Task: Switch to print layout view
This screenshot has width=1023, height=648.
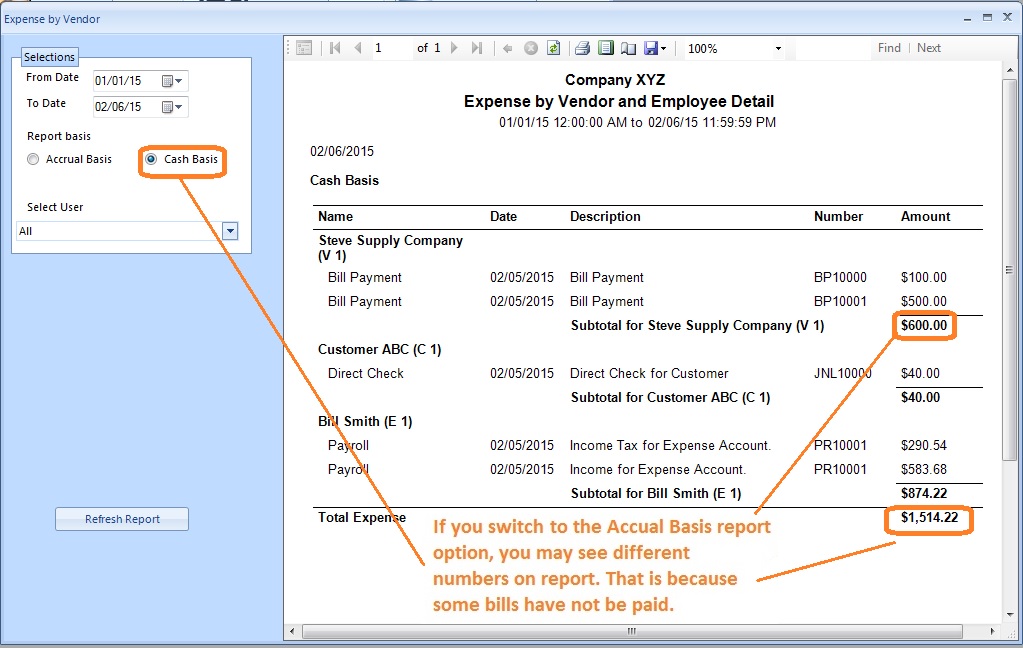Action: pyautogui.click(x=605, y=48)
